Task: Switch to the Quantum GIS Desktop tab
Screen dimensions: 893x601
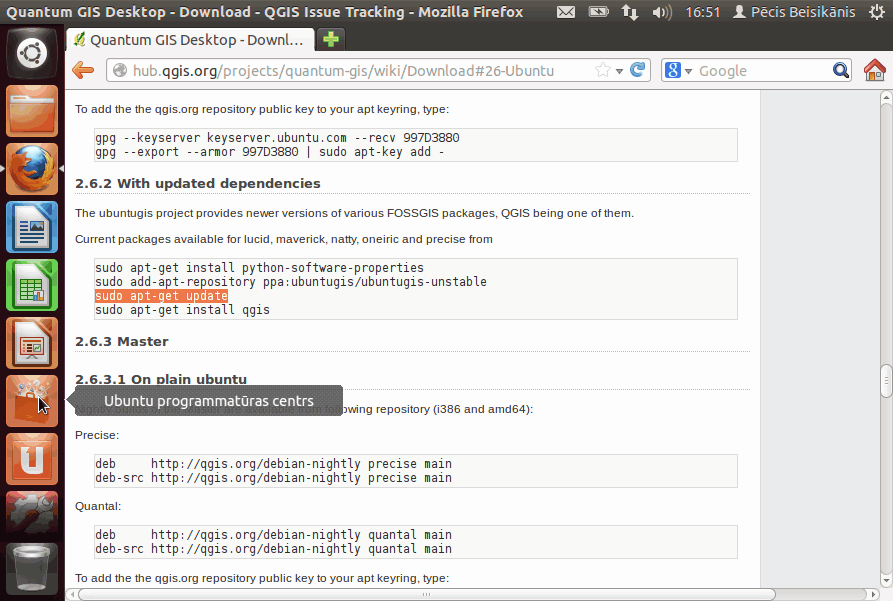Action: [190, 40]
